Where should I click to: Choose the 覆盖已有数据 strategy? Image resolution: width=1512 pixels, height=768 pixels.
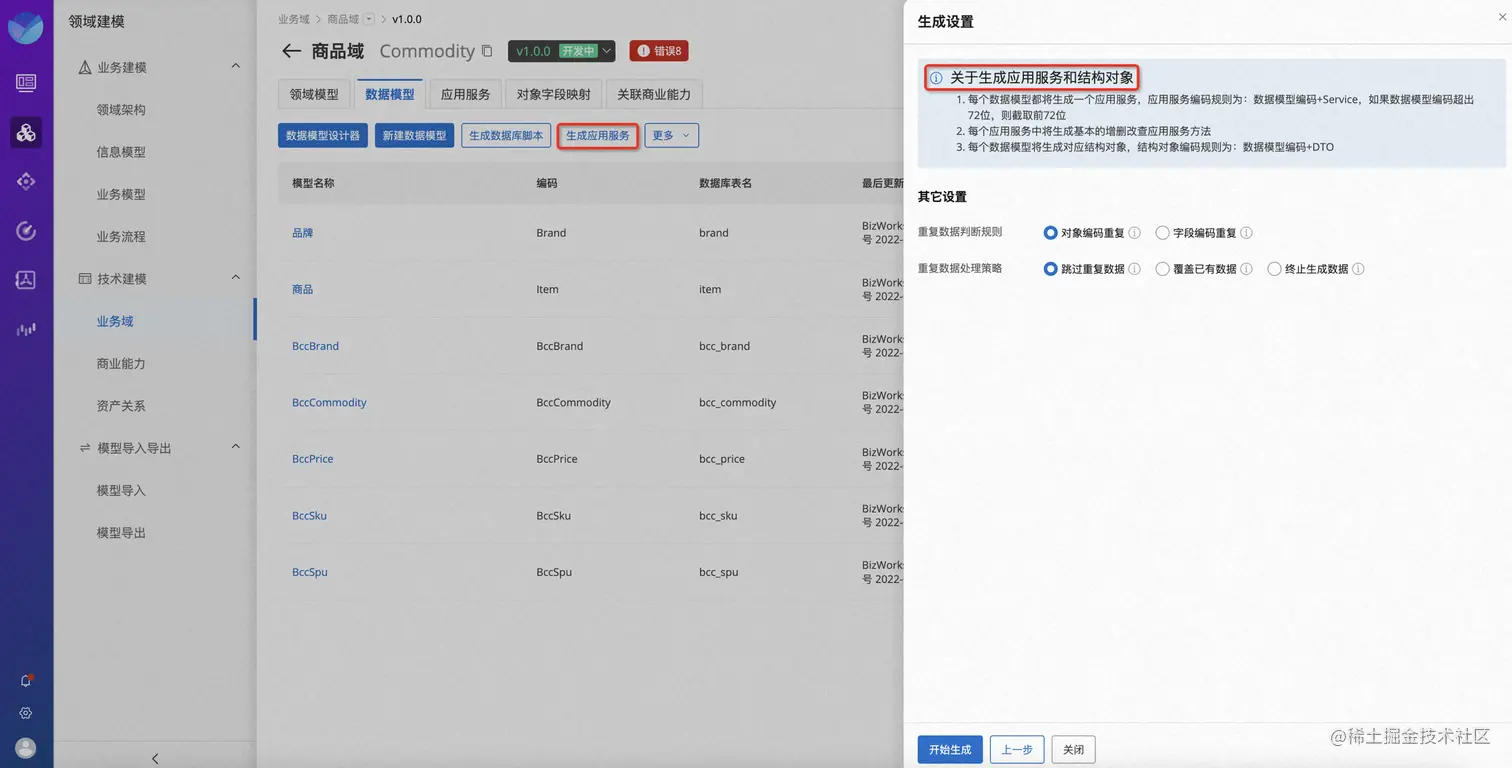[x=1162, y=269]
